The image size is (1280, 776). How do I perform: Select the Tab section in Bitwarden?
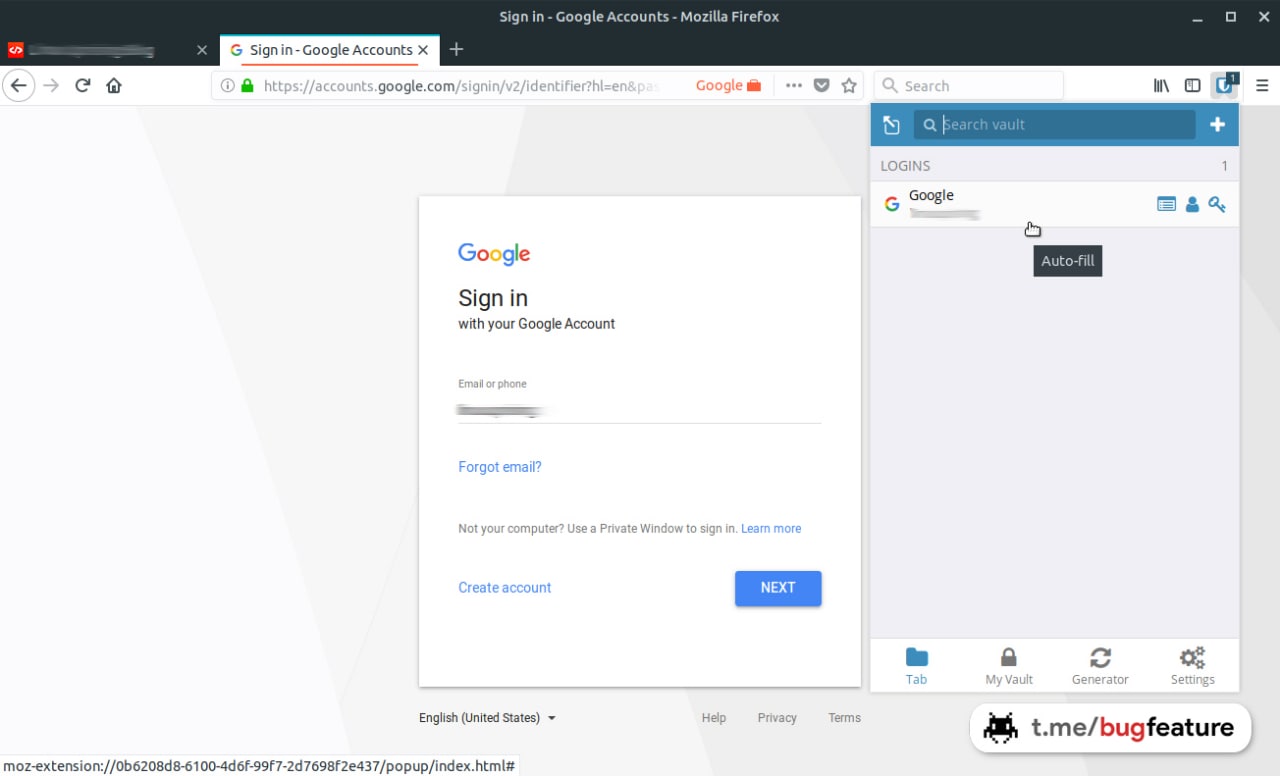916,666
